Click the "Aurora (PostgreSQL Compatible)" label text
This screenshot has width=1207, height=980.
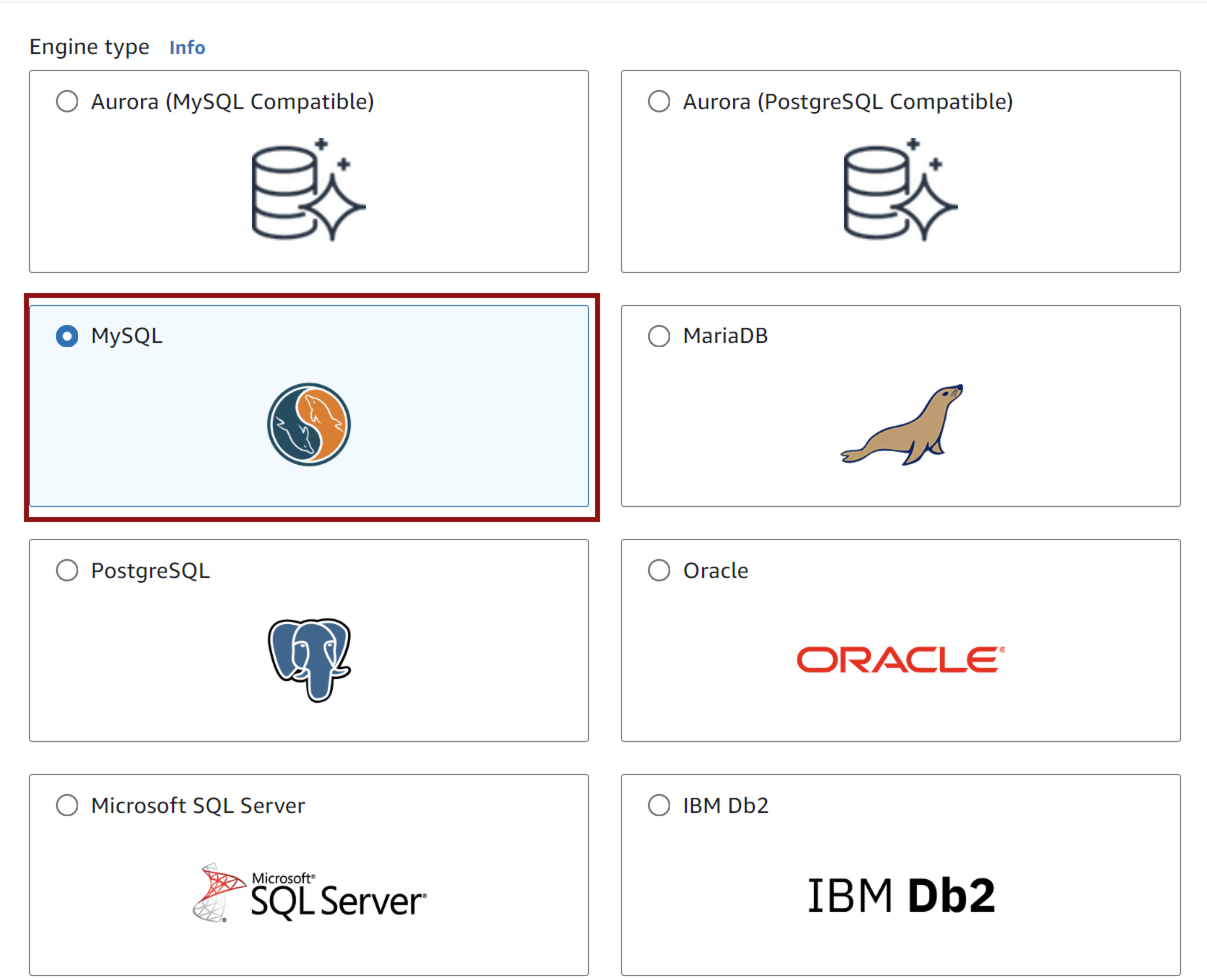[848, 102]
